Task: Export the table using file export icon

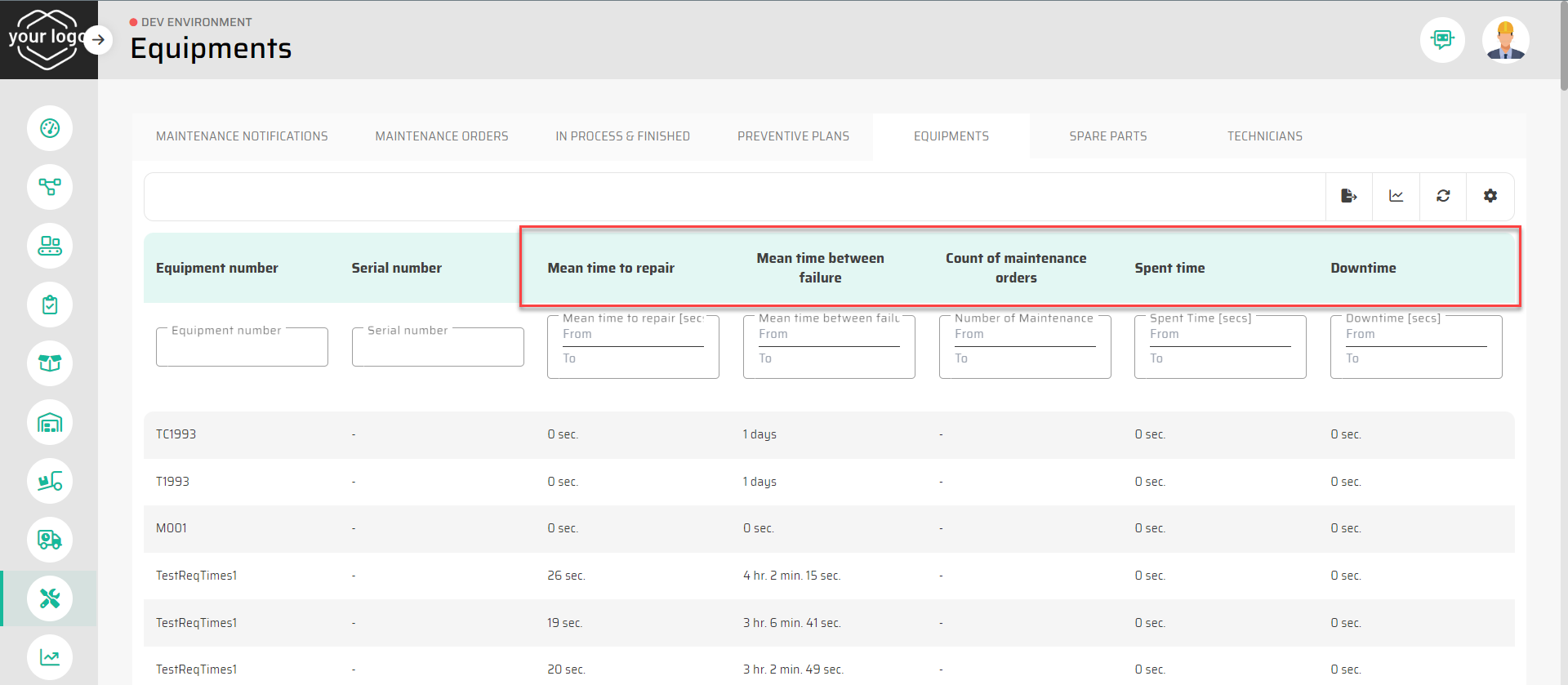Action: tap(1348, 196)
